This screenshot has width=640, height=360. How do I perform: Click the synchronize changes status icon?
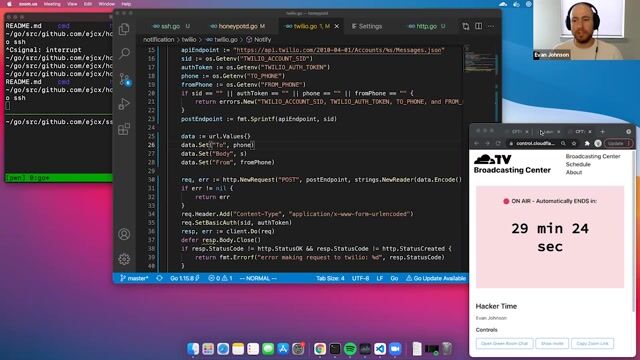[159, 278]
